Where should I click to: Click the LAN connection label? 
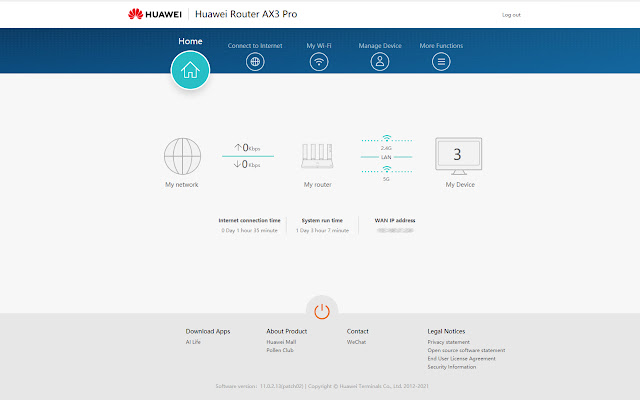point(386,157)
